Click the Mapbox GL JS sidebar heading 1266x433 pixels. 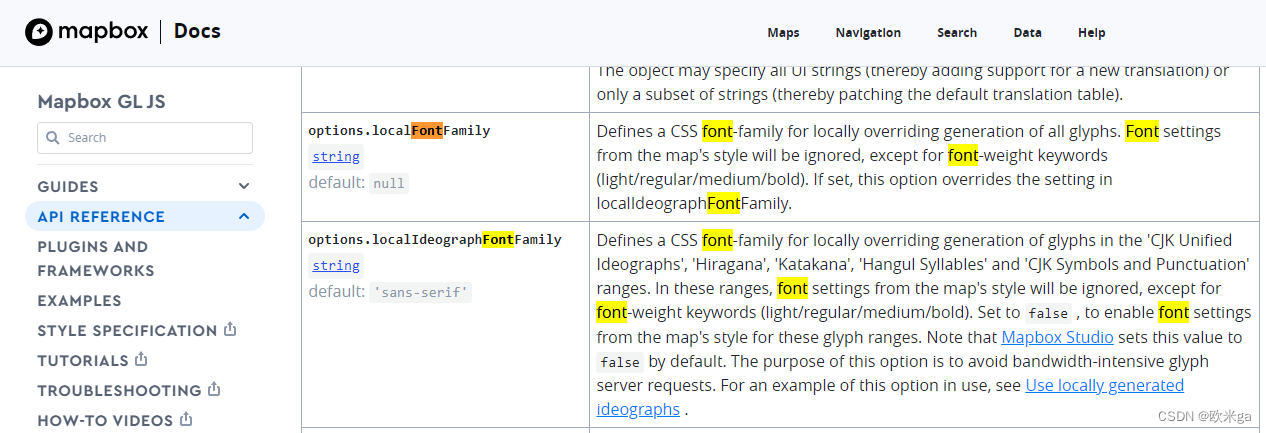[x=101, y=101]
